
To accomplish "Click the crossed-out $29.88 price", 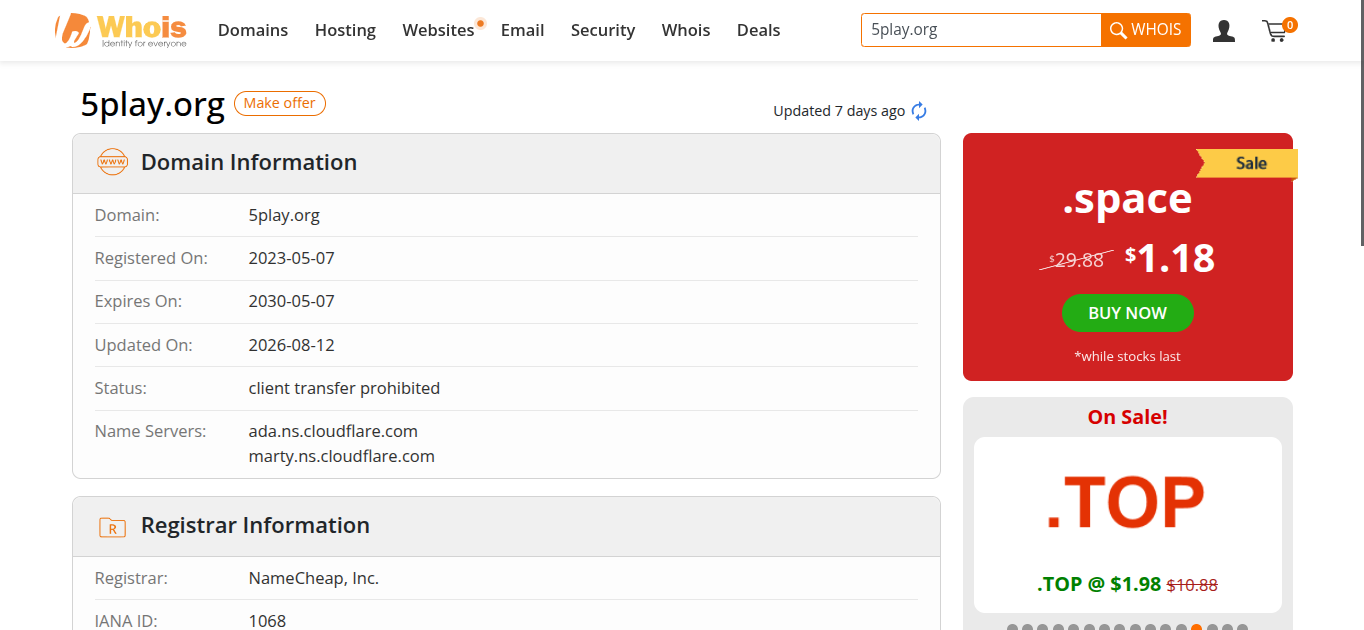I will point(1077,260).
